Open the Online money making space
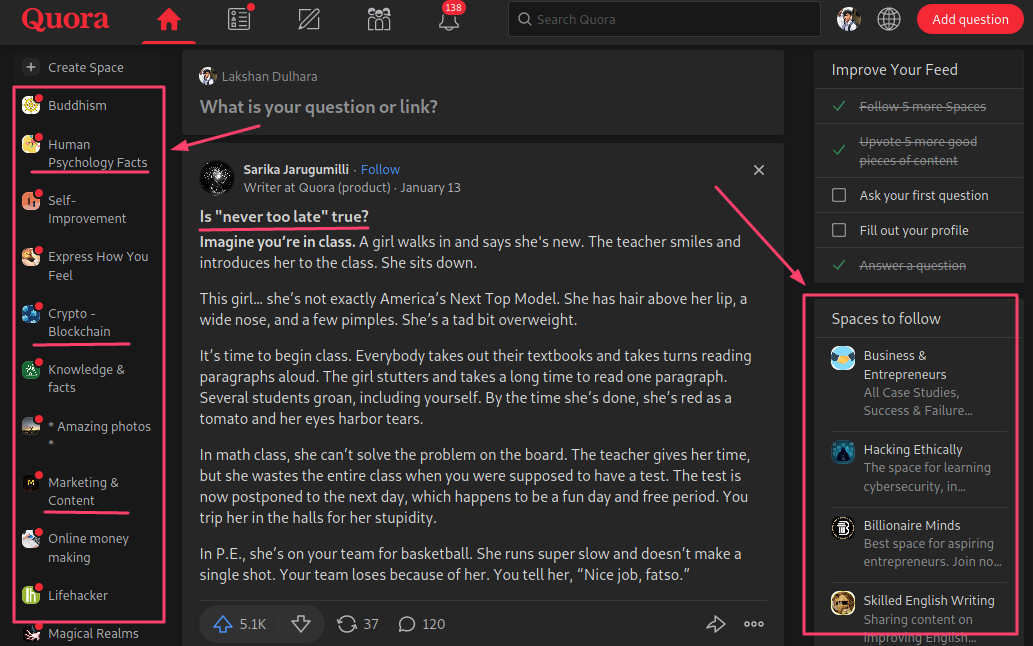The image size is (1033, 646). 88,547
